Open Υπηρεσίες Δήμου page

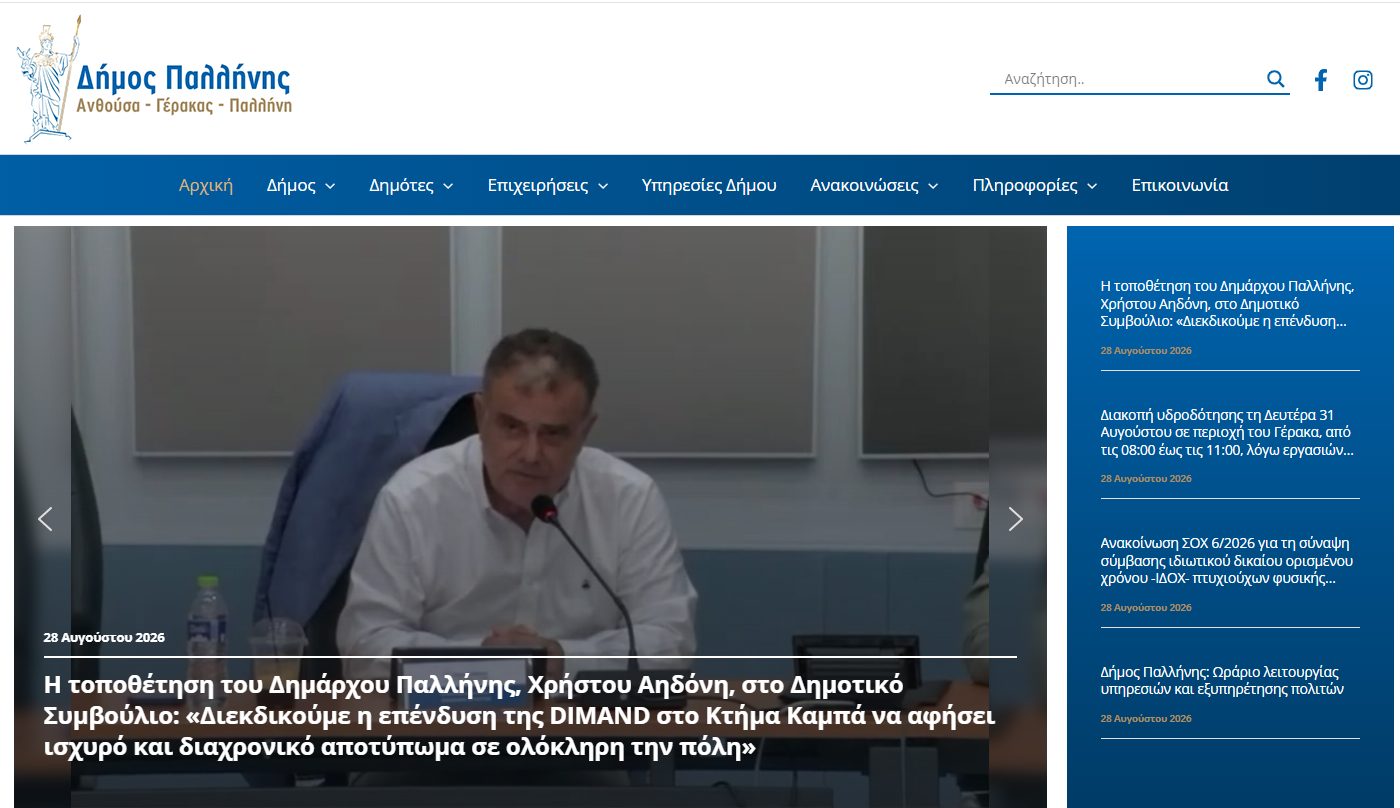709,185
